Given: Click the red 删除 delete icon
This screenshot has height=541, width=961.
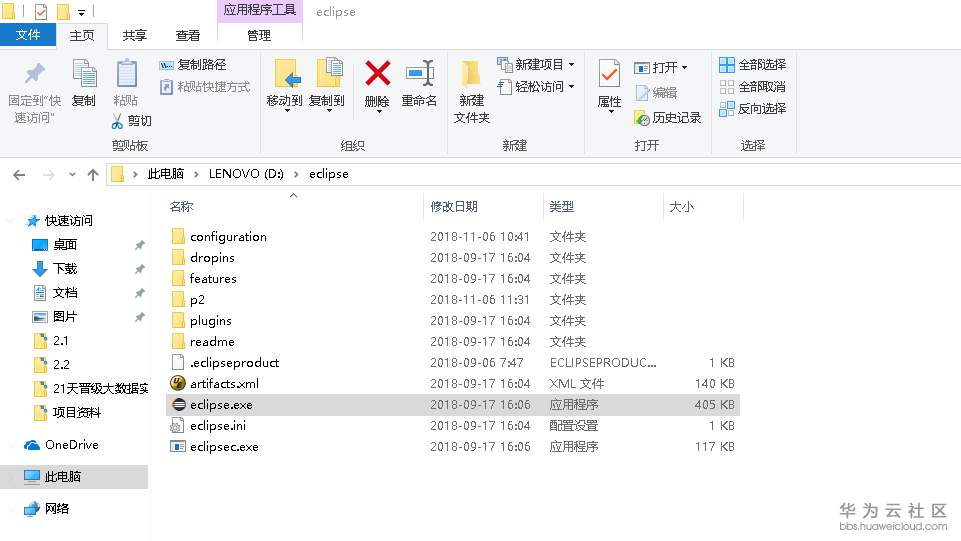Looking at the screenshot, I should [378, 74].
